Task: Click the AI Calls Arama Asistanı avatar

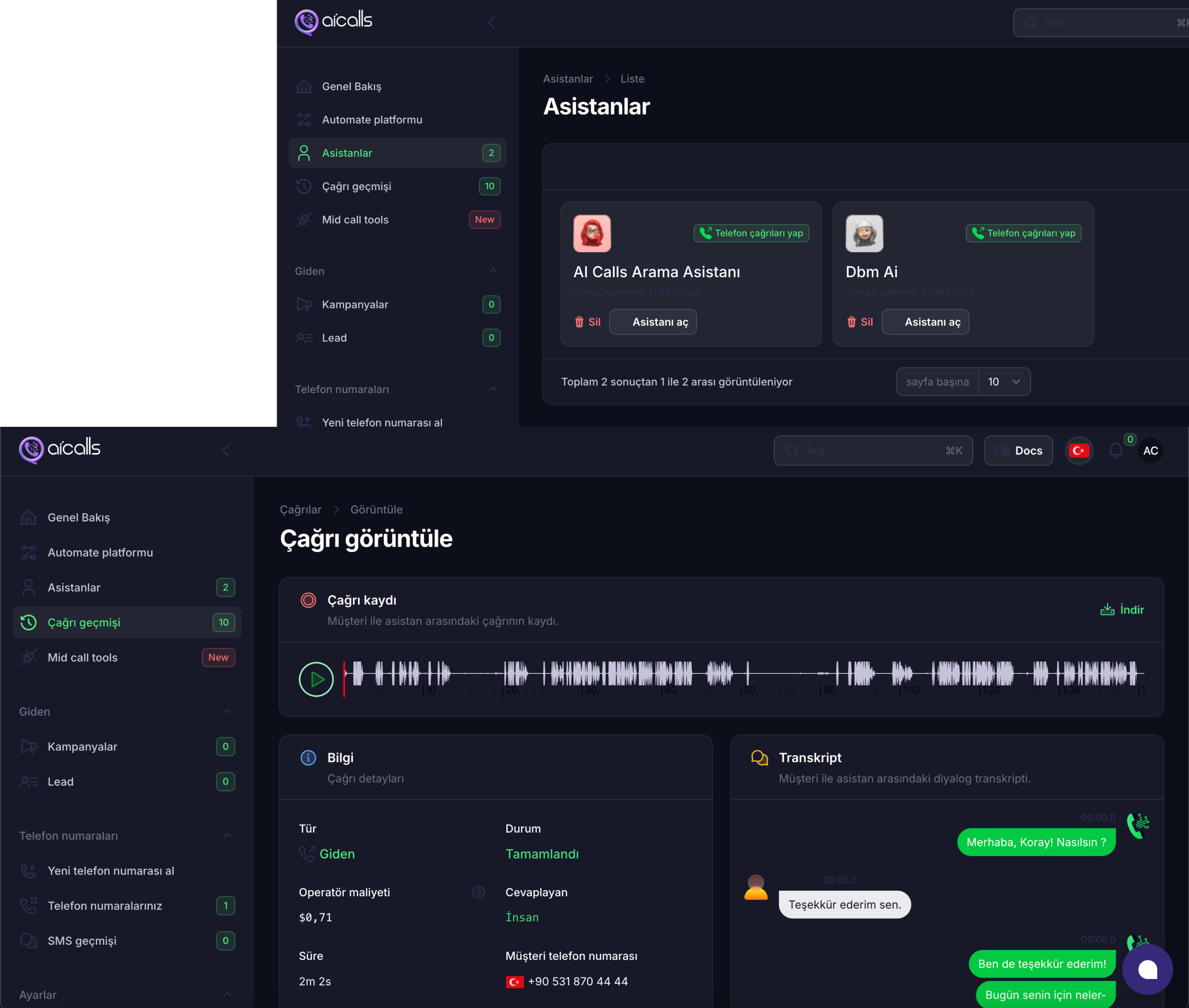Action: pyautogui.click(x=592, y=233)
